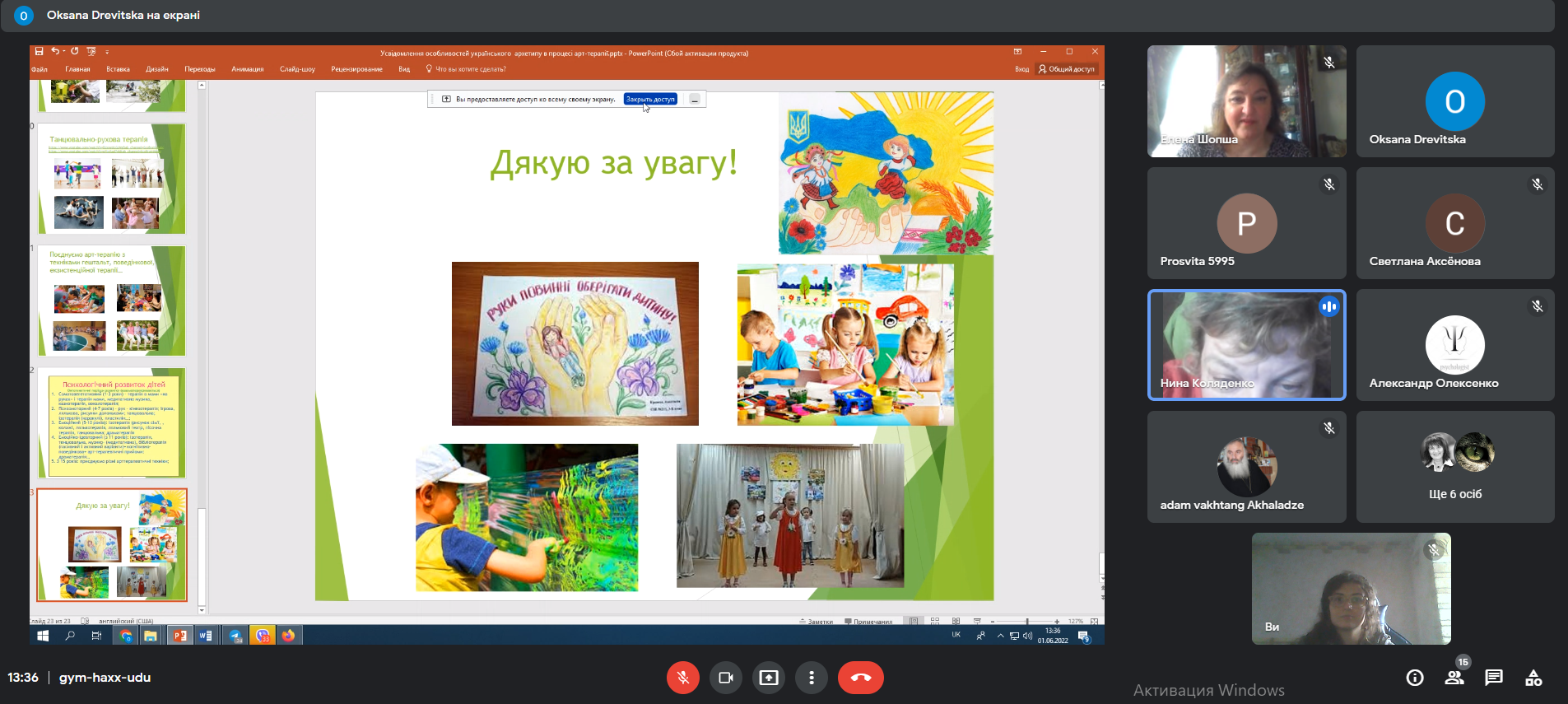Adjust the PowerPoint zoom slider
Viewport: 1568px width, 704px height.
1026,621
